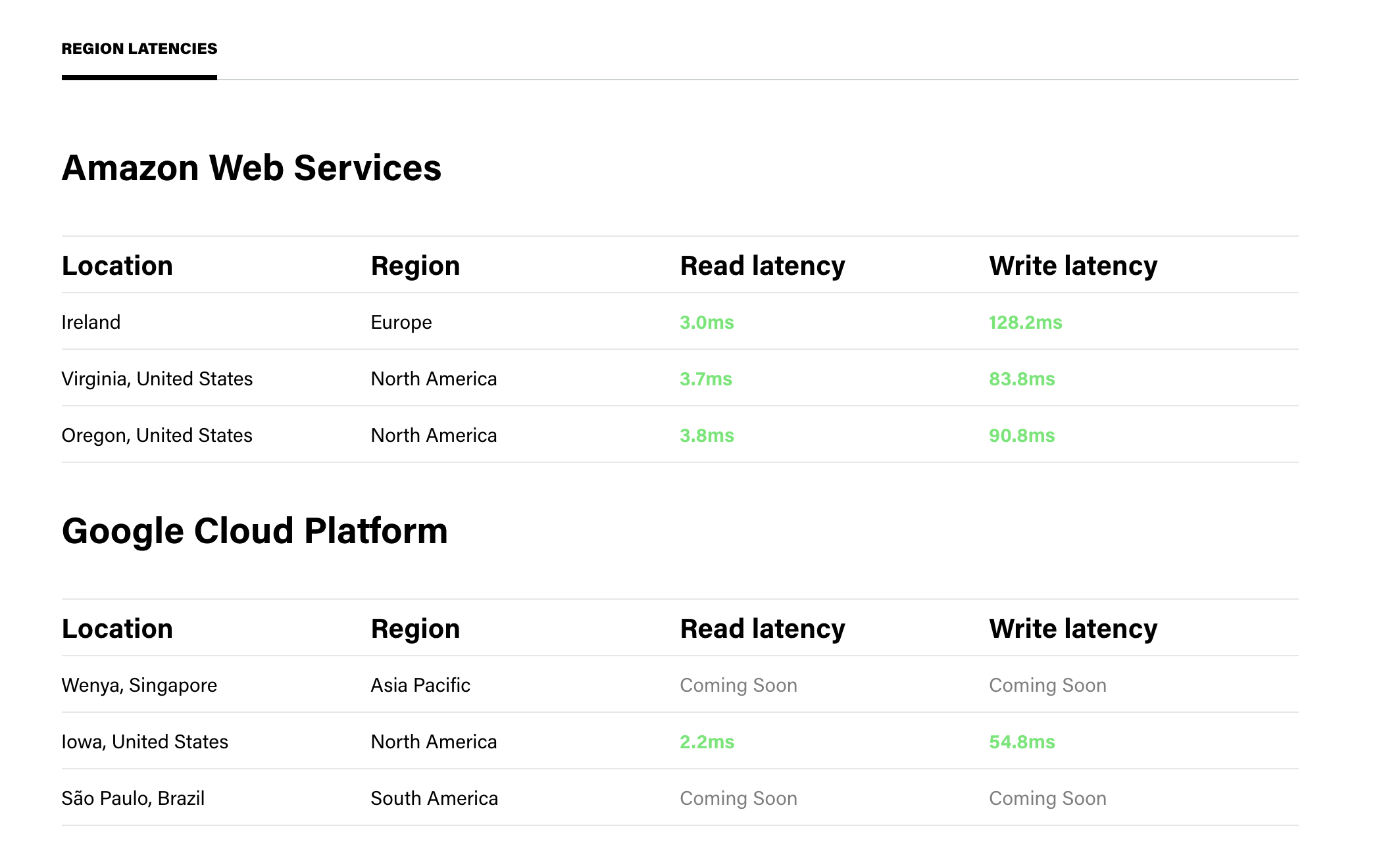Click Ireland write latency 128.2ms
The height and width of the screenshot is (868, 1379).
click(1025, 322)
